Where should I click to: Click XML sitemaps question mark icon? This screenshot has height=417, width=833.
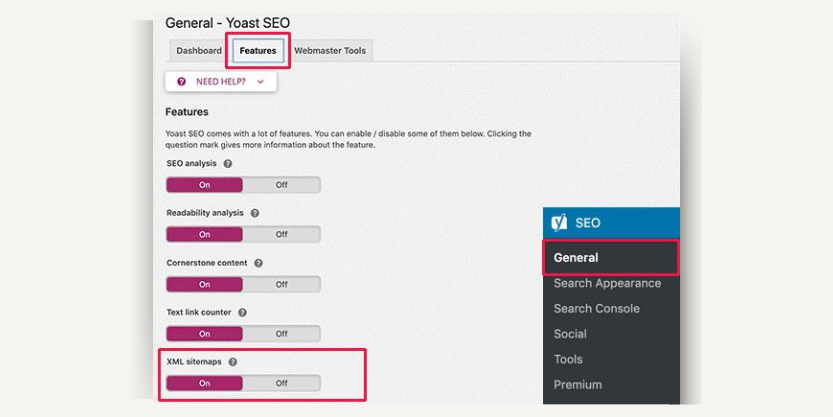click(233, 362)
